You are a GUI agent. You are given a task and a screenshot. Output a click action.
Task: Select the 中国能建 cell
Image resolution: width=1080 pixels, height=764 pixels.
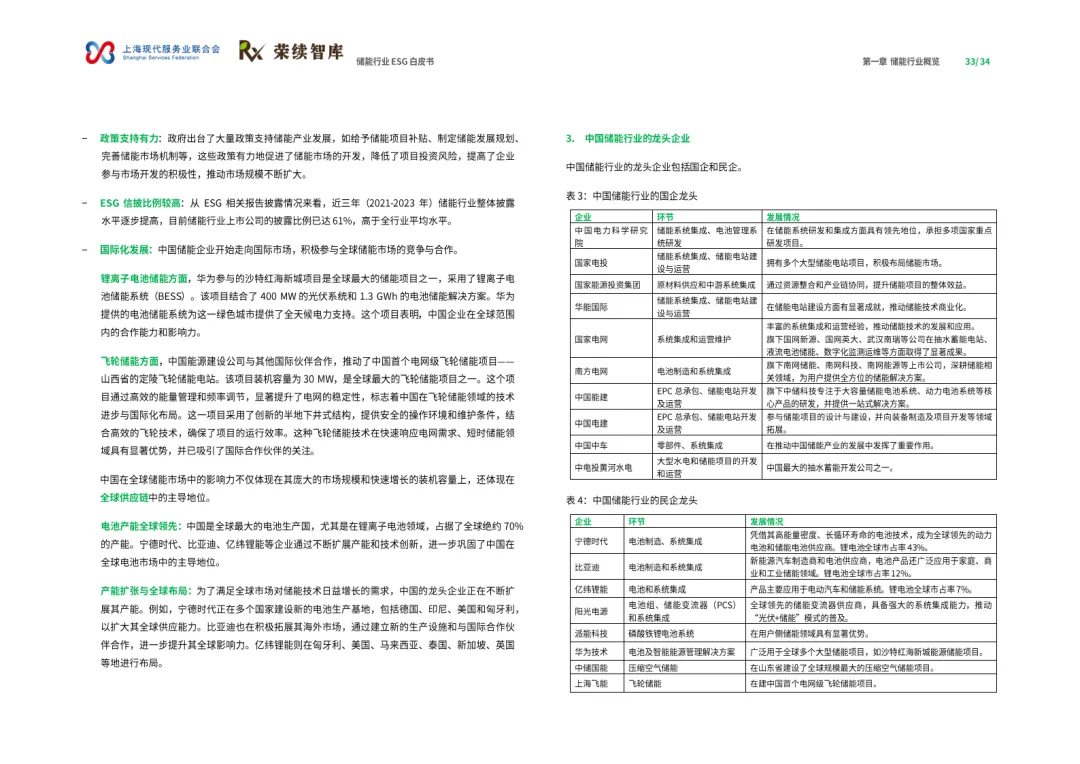click(611, 397)
